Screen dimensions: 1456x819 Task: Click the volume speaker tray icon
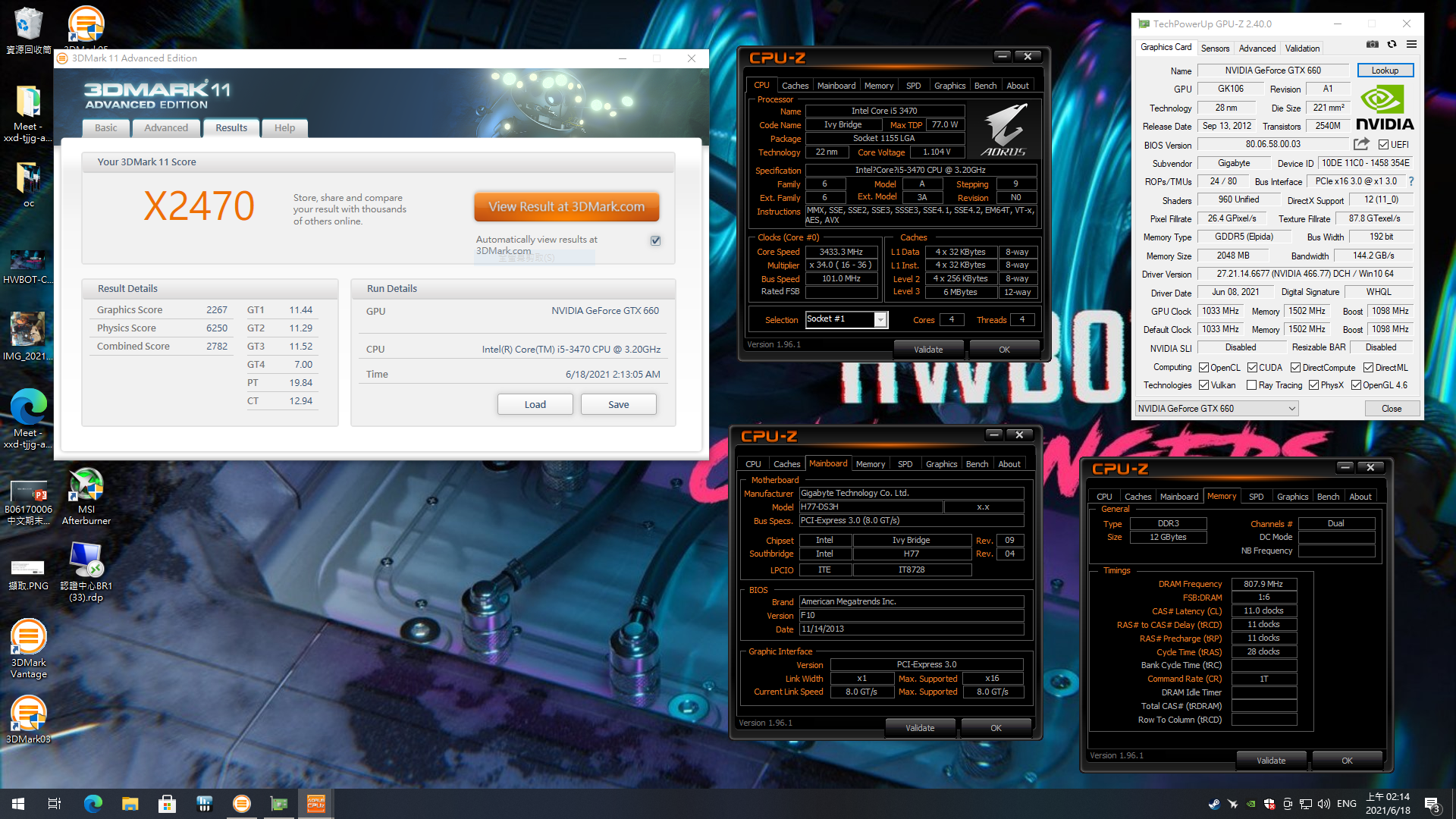click(1324, 804)
